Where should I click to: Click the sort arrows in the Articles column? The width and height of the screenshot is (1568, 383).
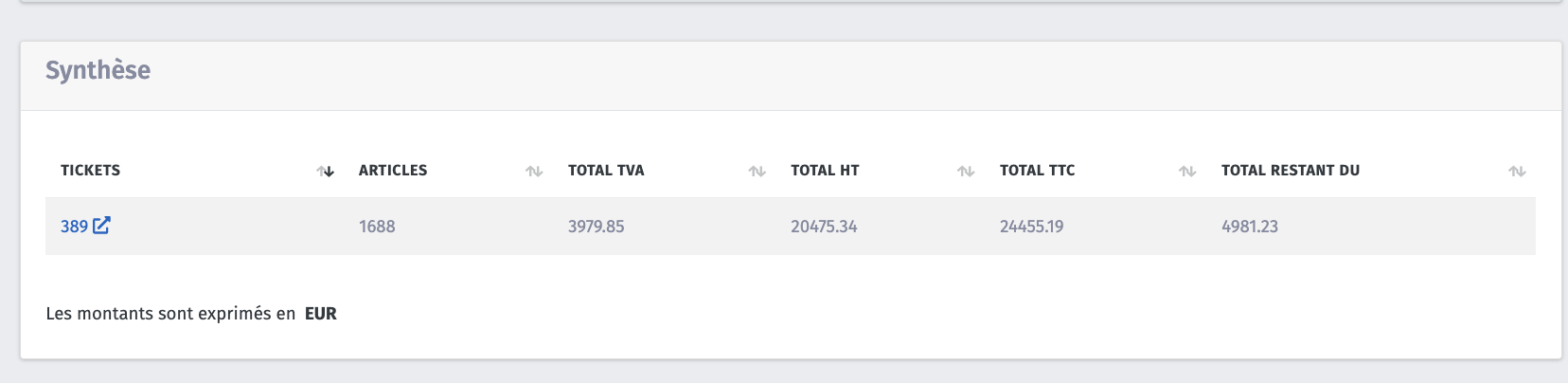pos(534,172)
